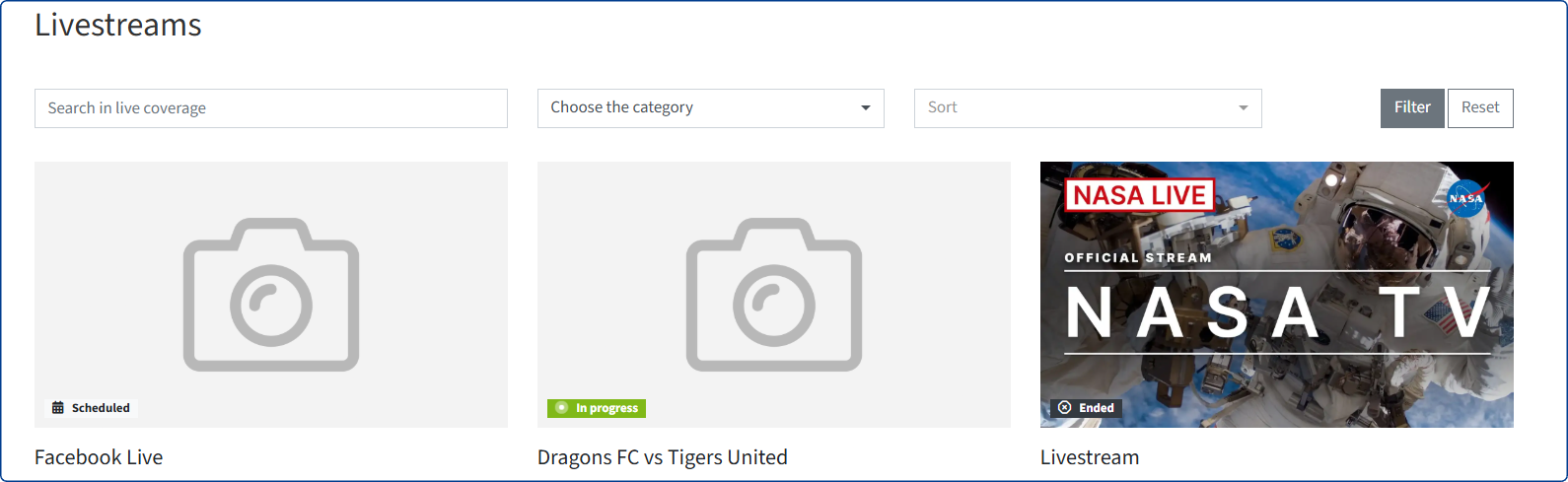Viewport: 1568px width, 482px height.
Task: Click the category dropdown arrow
Action: tap(866, 108)
